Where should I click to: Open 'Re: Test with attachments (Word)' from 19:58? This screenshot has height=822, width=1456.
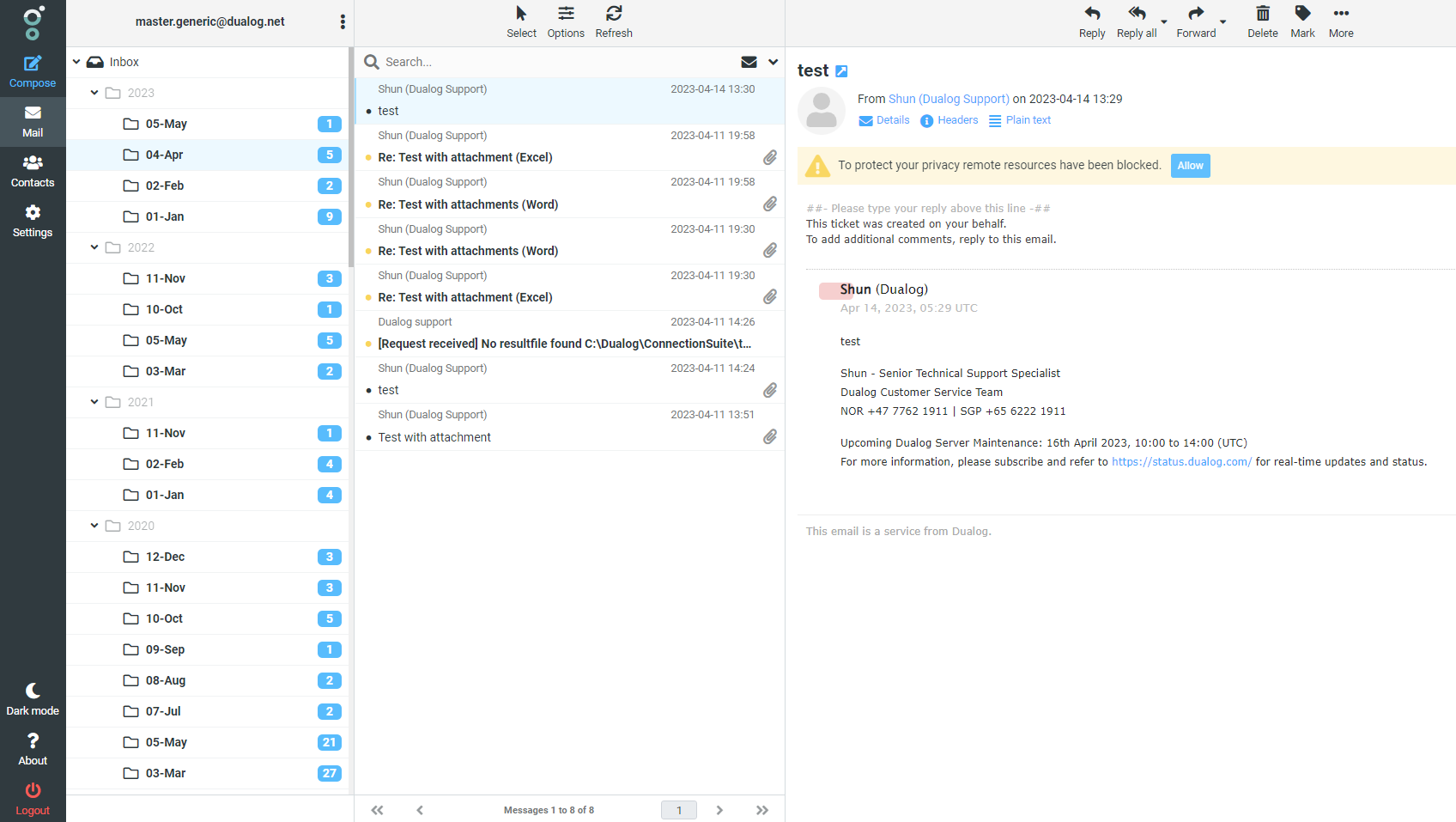[570, 194]
